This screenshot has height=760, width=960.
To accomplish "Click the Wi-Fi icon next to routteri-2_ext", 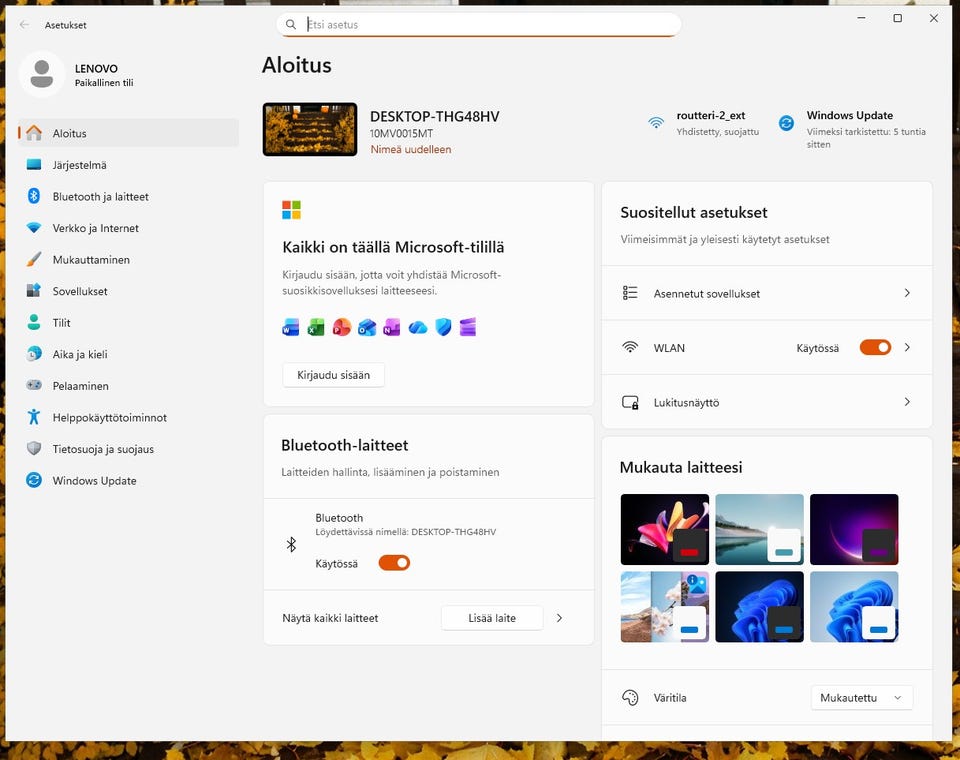I will [656, 122].
